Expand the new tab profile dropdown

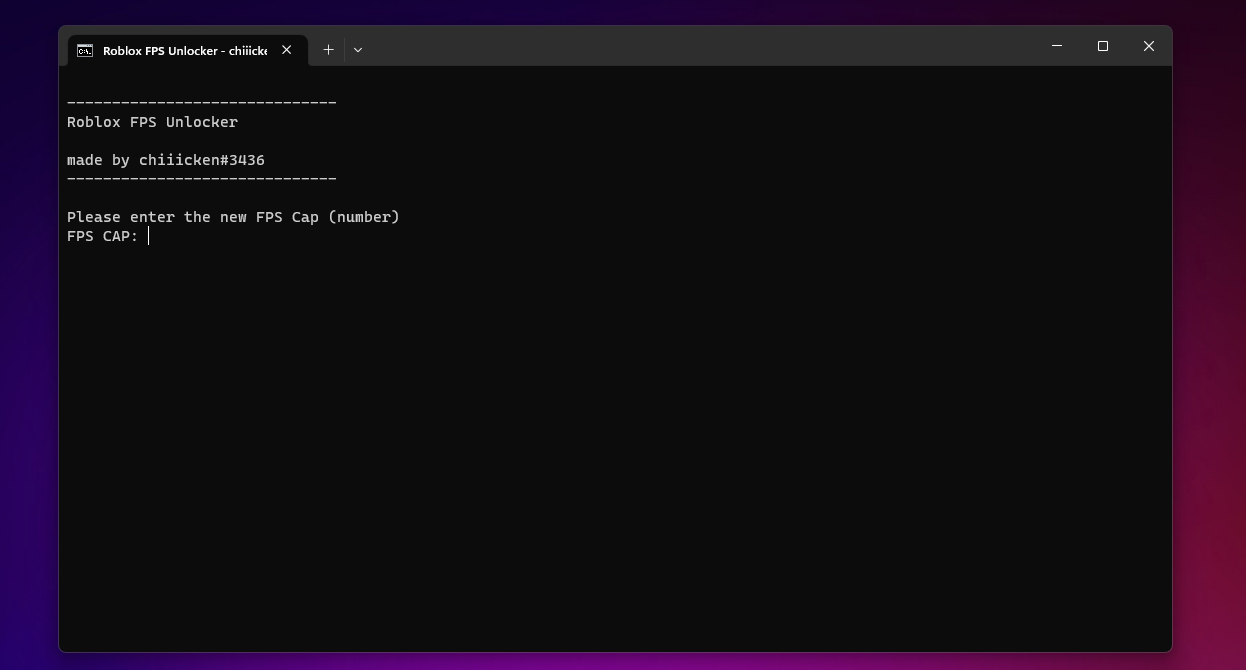click(358, 50)
